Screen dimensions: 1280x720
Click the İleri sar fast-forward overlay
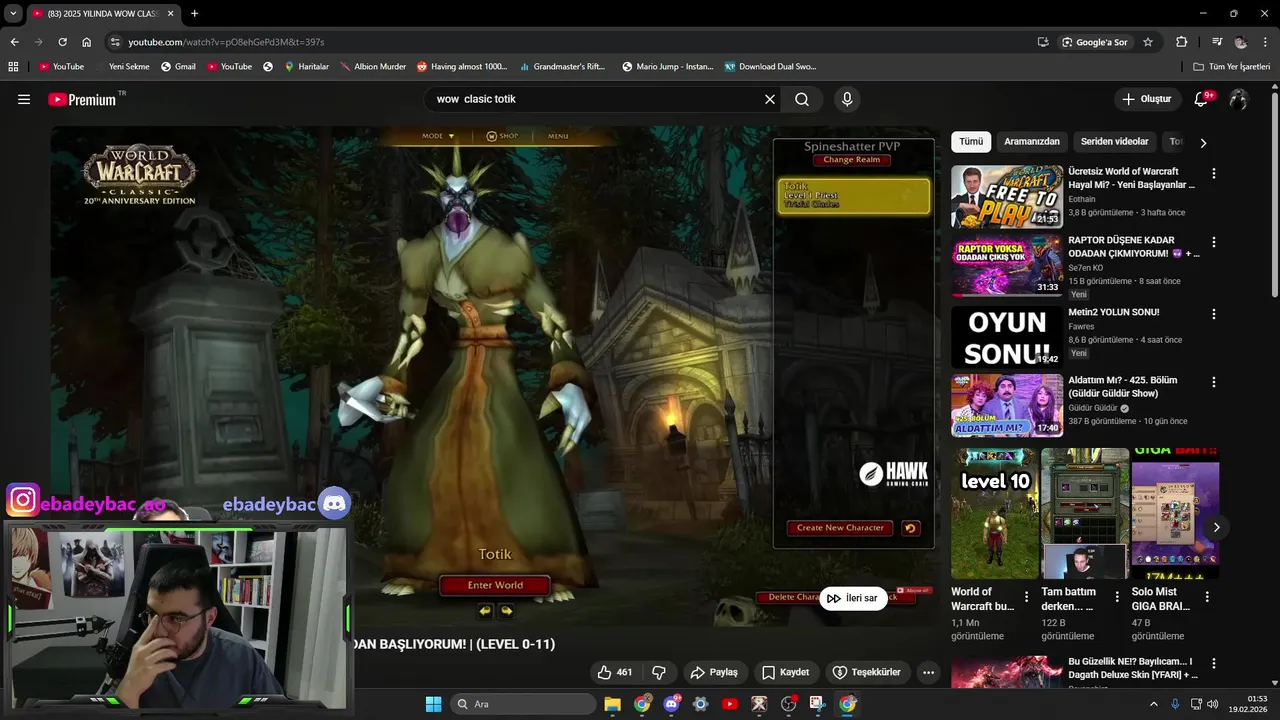(x=853, y=598)
